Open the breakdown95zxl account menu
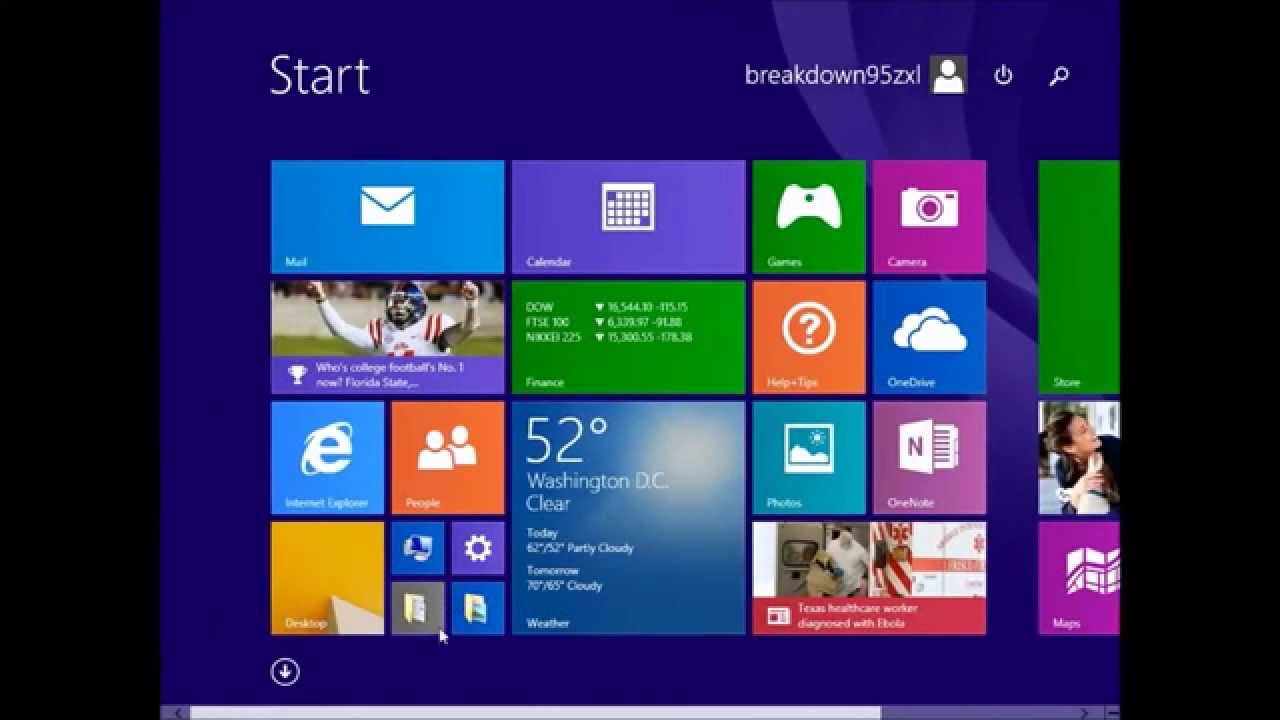The image size is (1280, 720). click(x=832, y=75)
